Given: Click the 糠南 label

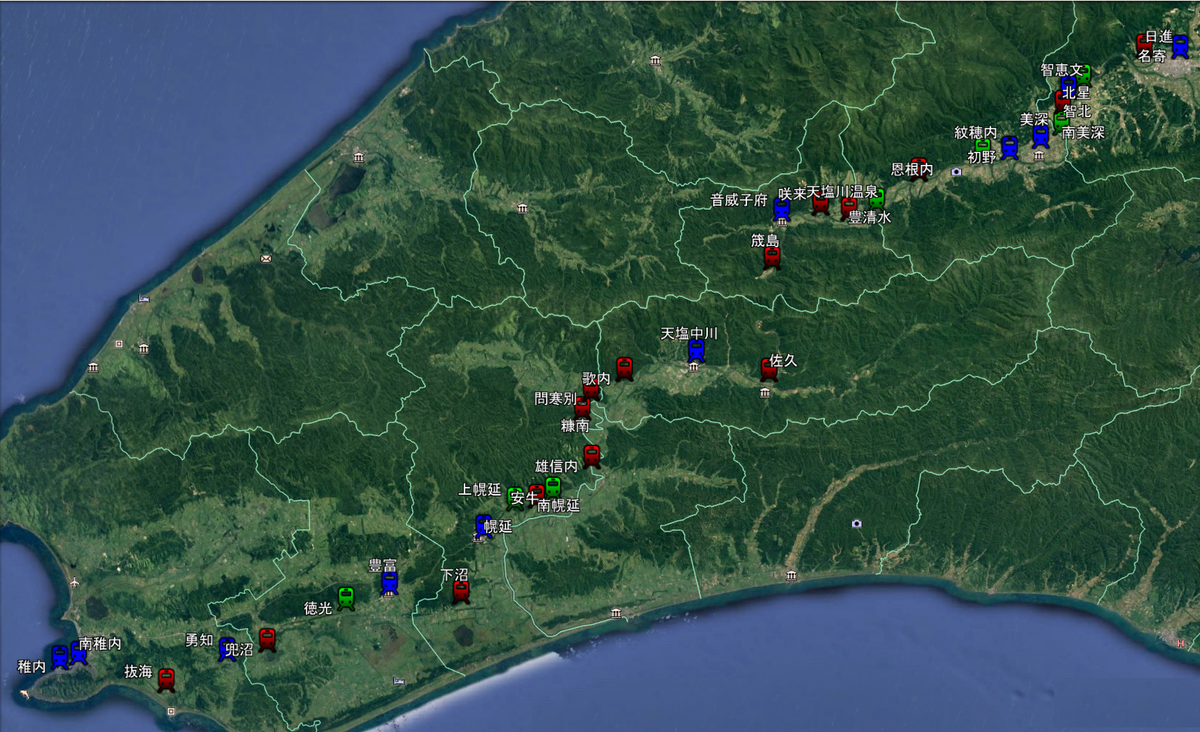Looking at the screenshot, I should point(575,425).
